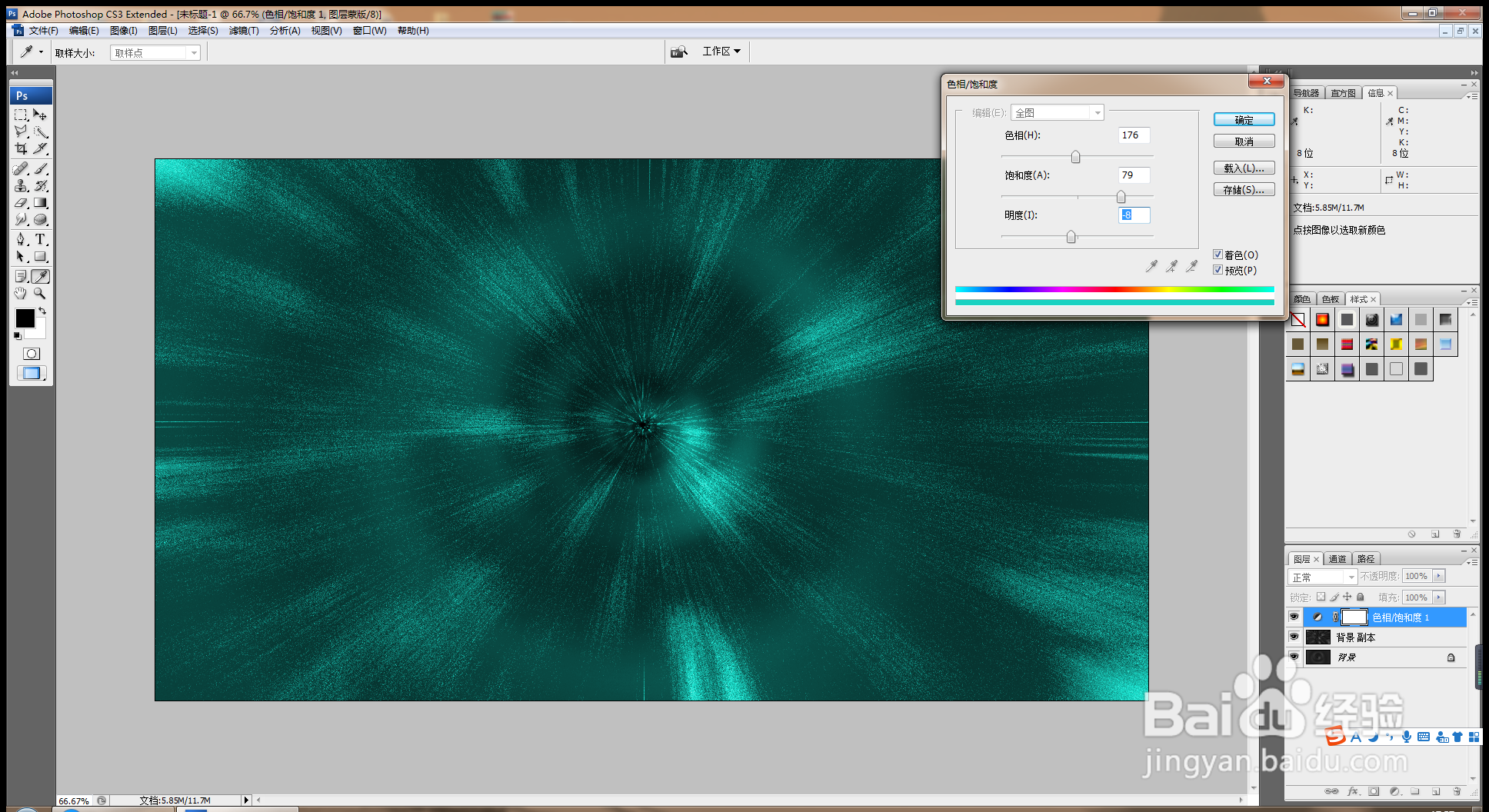
Task: Select the Horizontal Type tool
Action: click(x=41, y=239)
